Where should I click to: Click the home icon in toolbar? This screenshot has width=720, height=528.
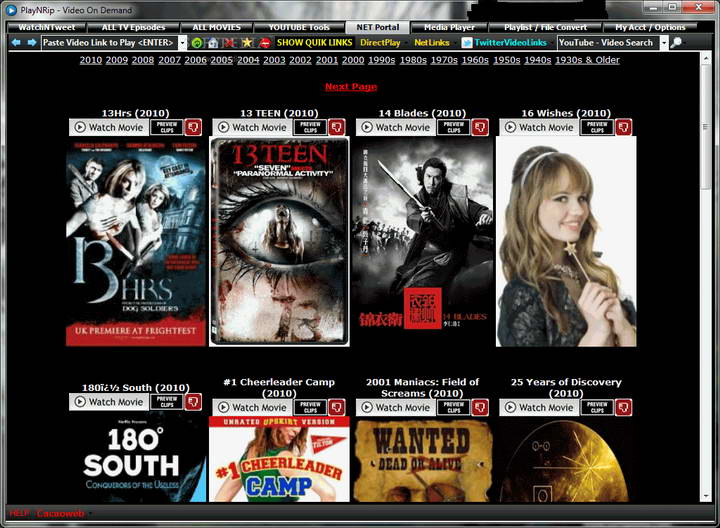(213, 43)
